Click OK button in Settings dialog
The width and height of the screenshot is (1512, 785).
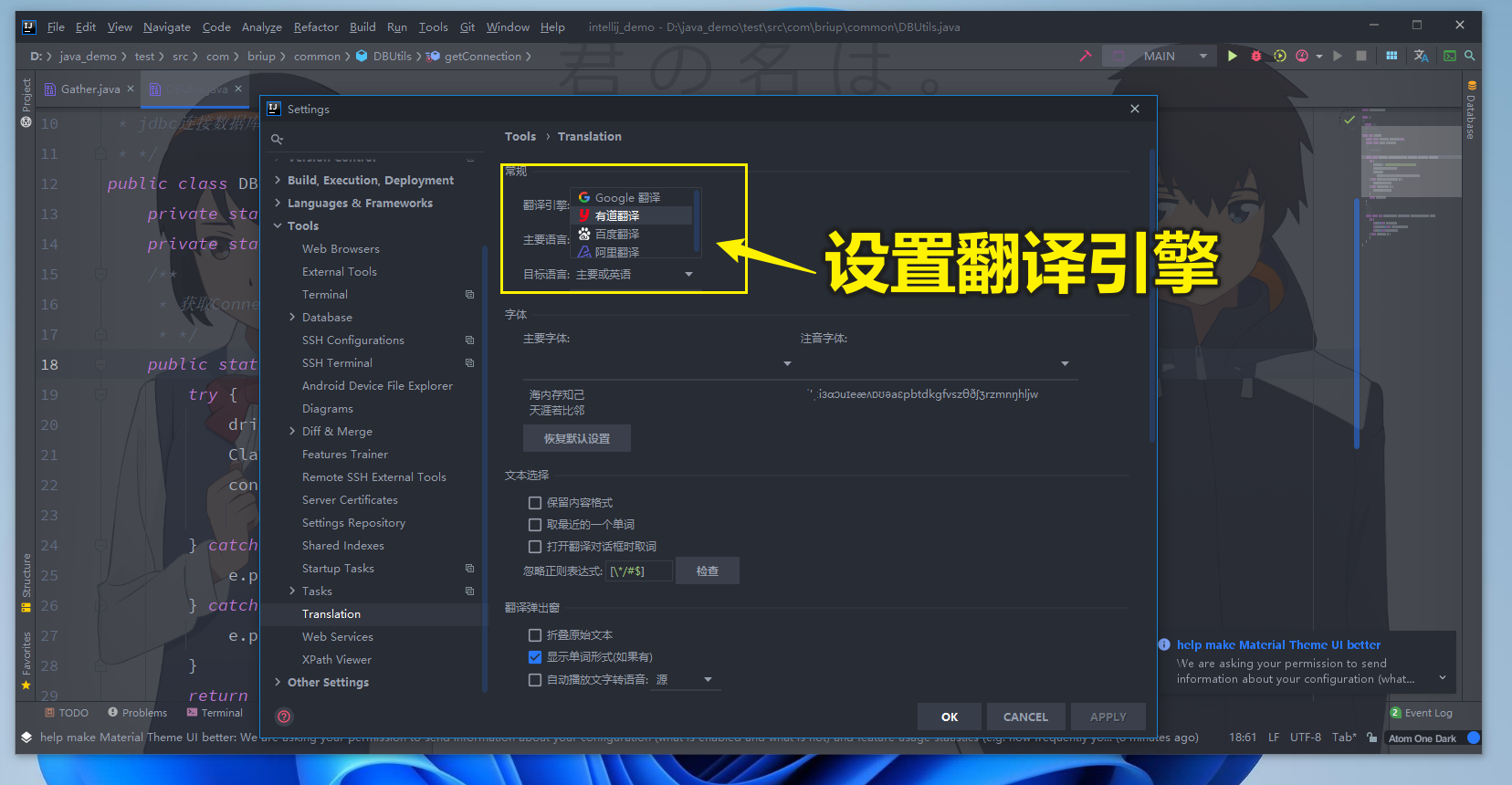(950, 717)
